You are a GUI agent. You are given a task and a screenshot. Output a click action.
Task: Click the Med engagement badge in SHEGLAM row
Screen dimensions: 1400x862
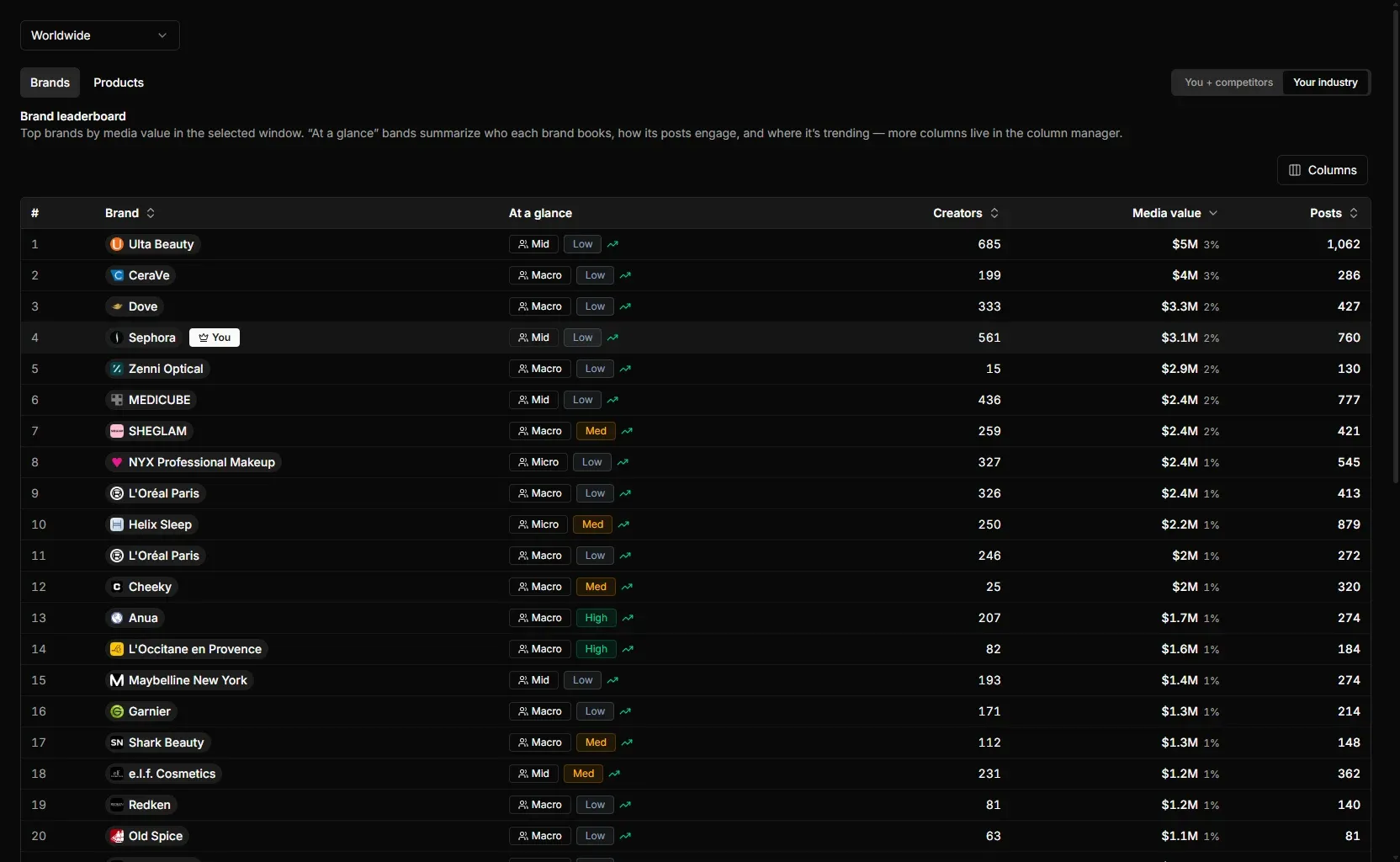click(x=596, y=431)
